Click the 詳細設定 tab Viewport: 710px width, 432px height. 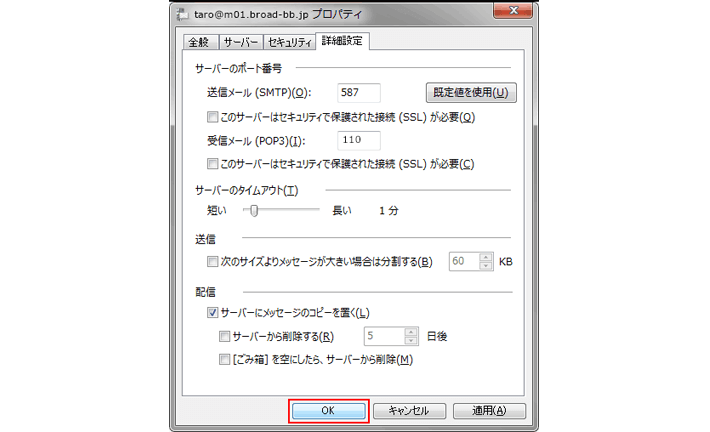pyautogui.click(x=342, y=41)
